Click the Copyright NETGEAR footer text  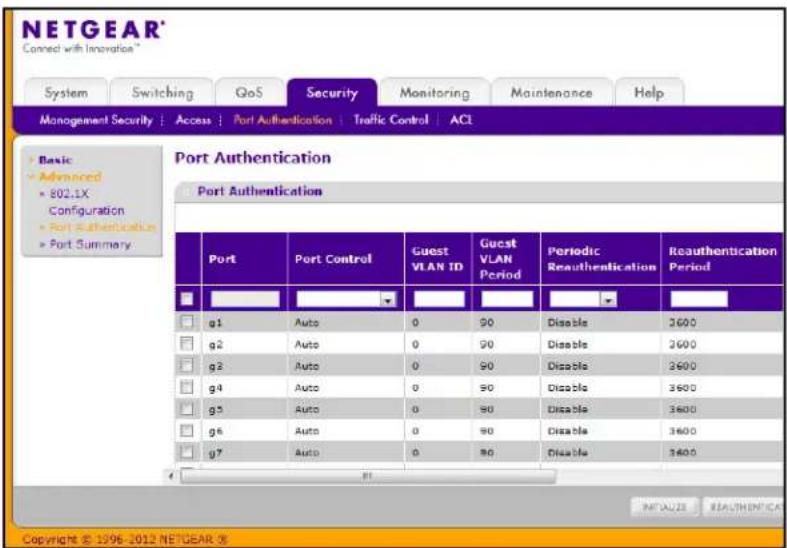coord(125,540)
